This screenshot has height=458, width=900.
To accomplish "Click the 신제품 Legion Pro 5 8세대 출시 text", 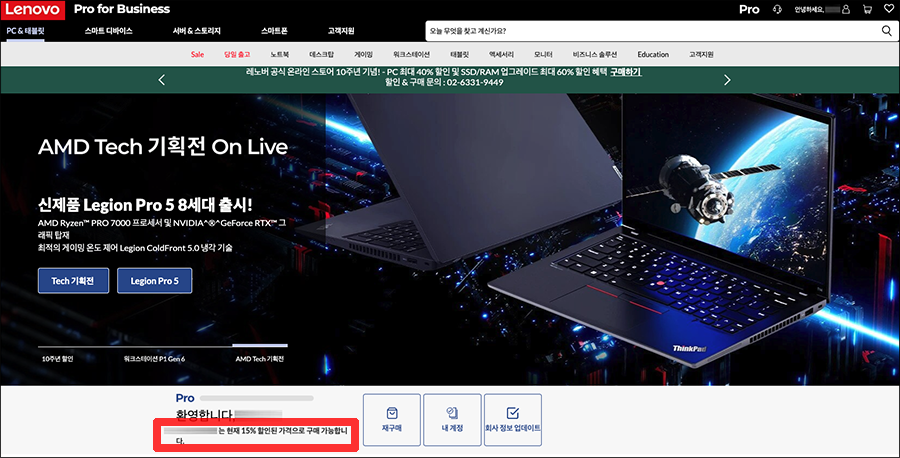I will click(145, 205).
